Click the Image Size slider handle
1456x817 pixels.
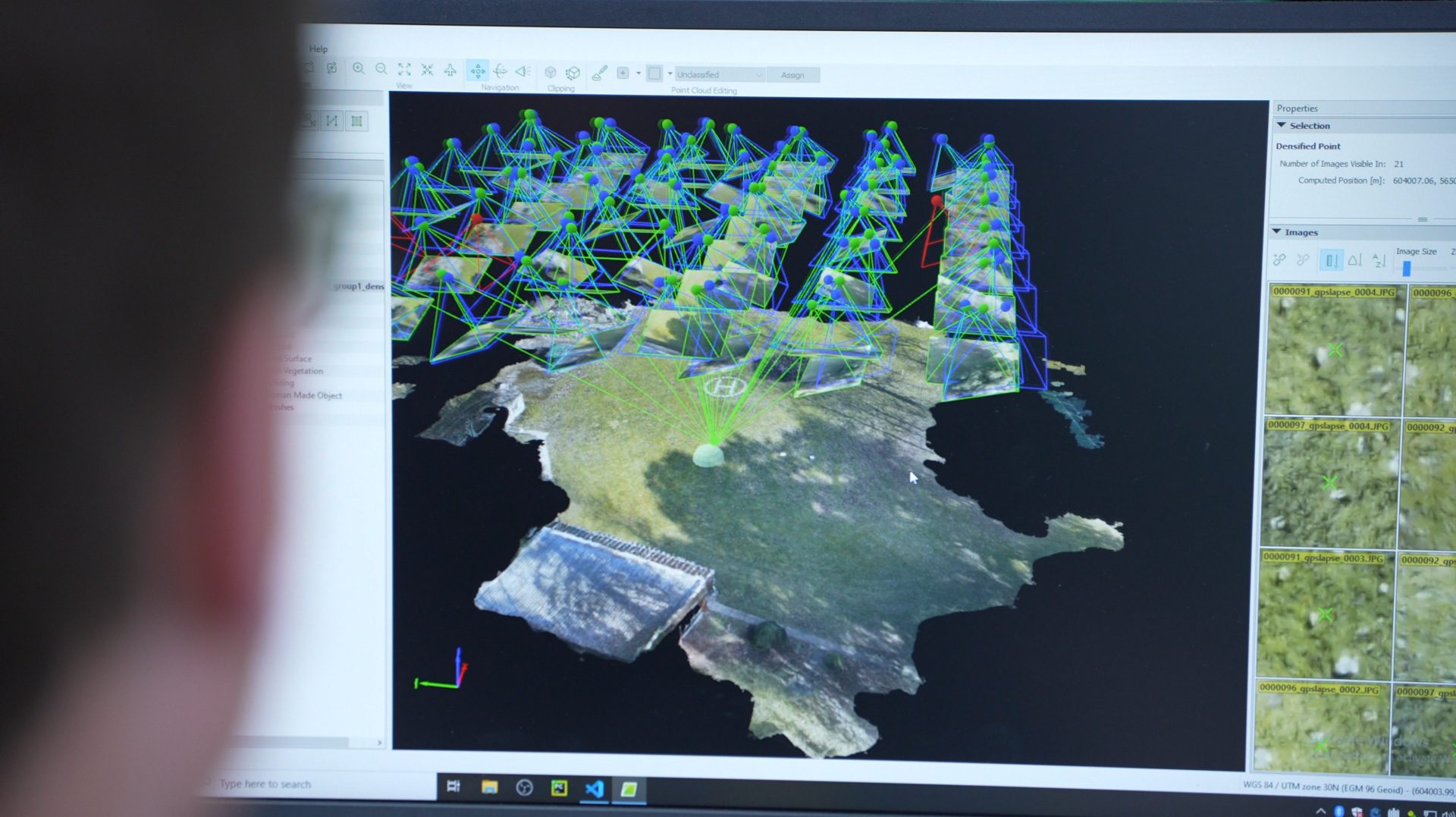coord(1407,268)
